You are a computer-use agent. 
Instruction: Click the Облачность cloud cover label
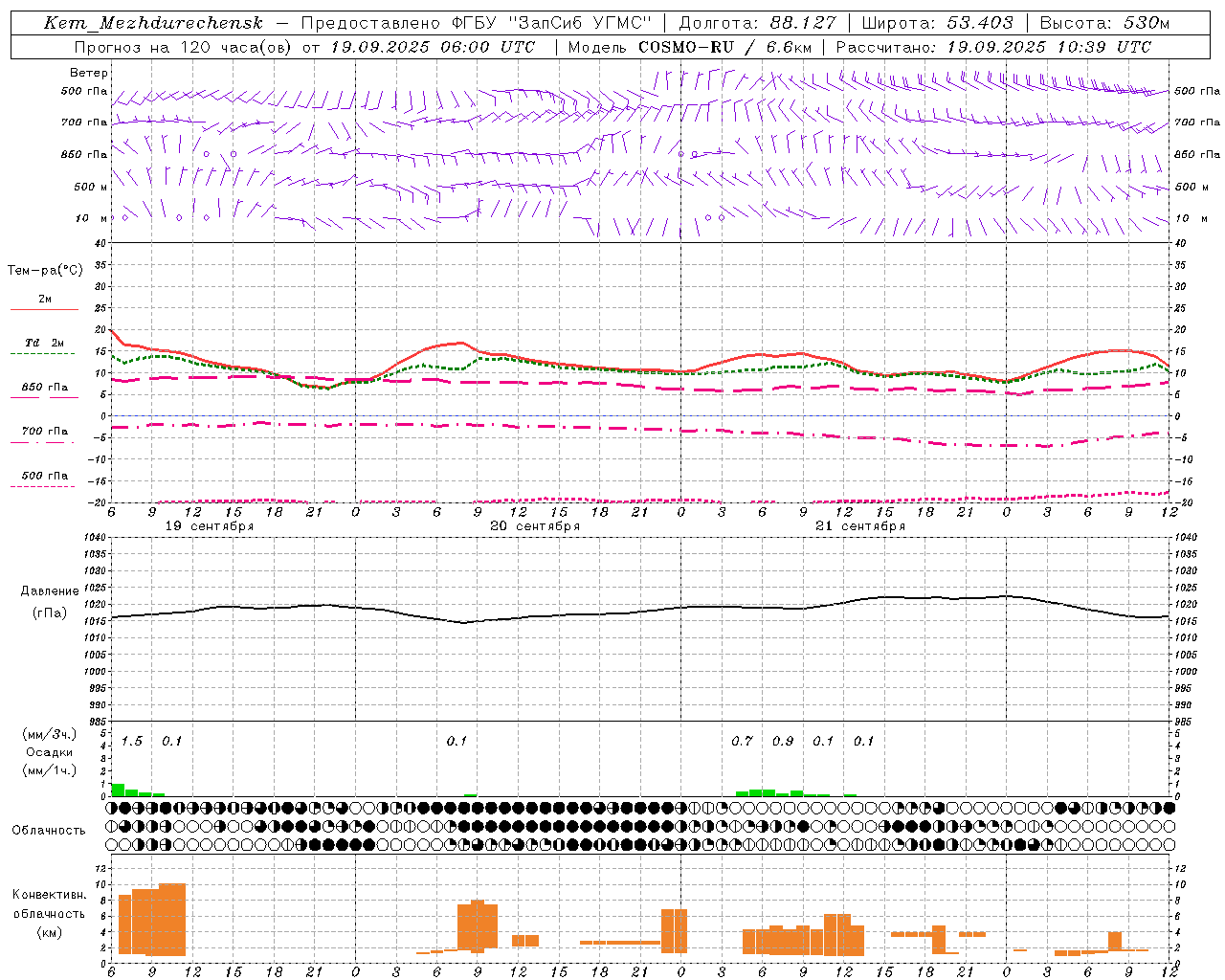click(49, 831)
